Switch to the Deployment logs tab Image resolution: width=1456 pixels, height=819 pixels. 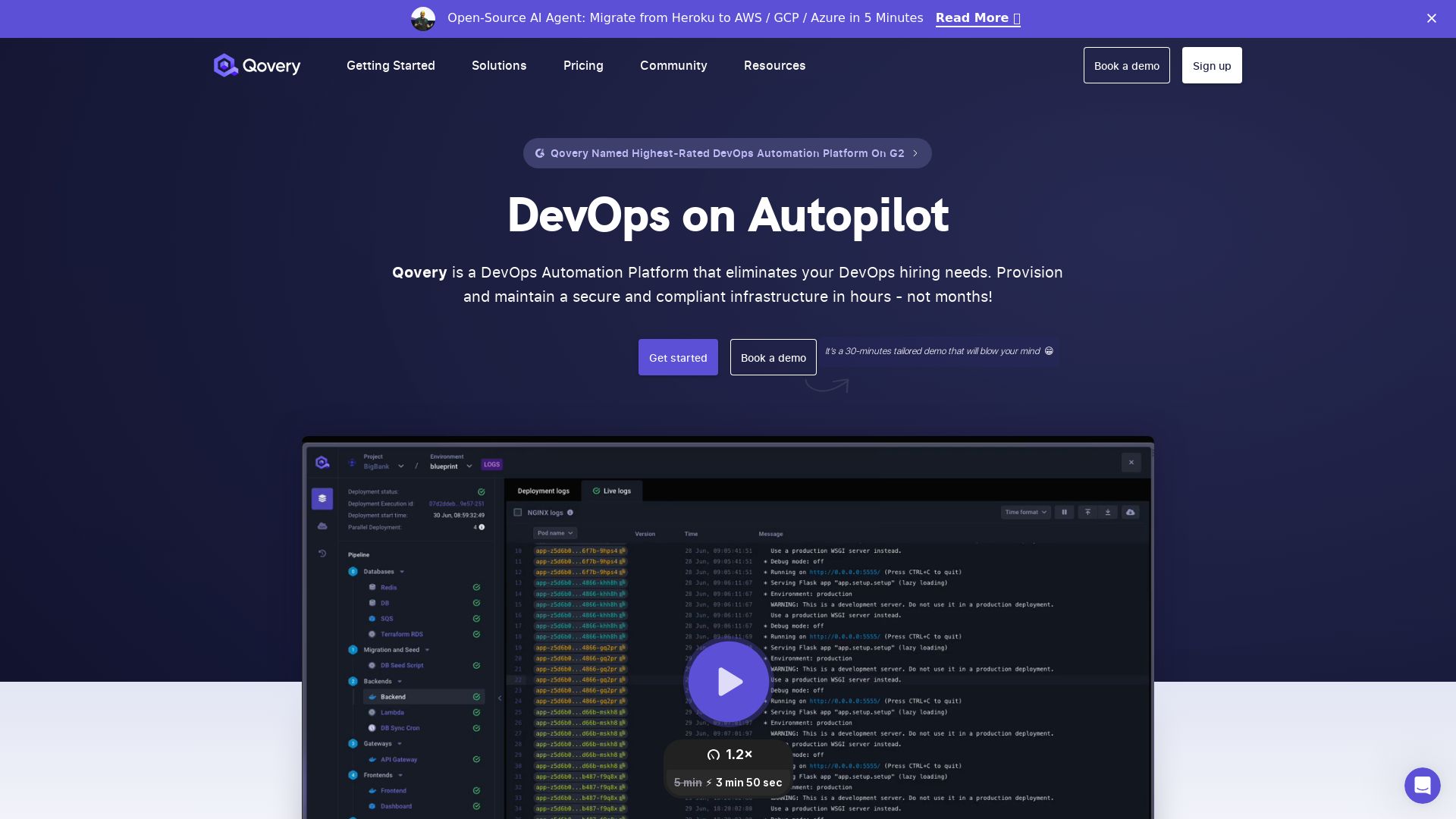point(543,491)
